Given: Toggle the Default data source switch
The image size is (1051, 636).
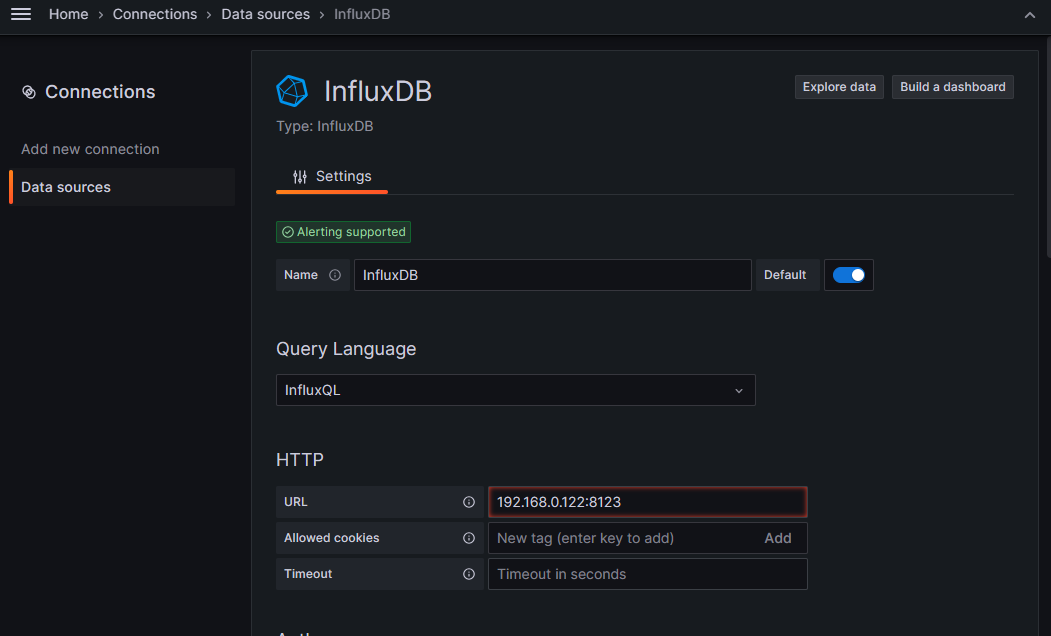Looking at the screenshot, I should (849, 275).
